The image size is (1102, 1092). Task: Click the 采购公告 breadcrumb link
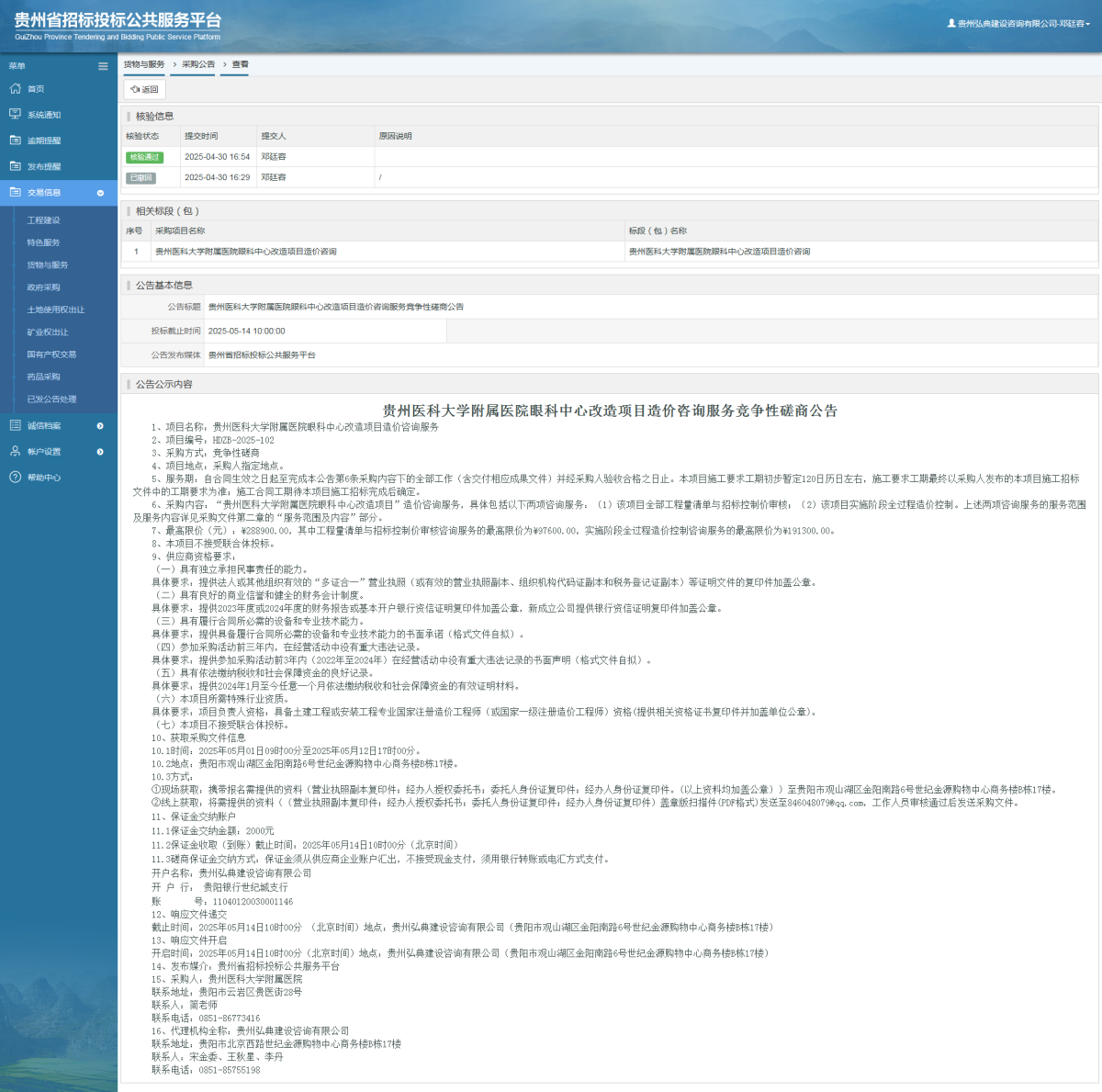pos(197,64)
